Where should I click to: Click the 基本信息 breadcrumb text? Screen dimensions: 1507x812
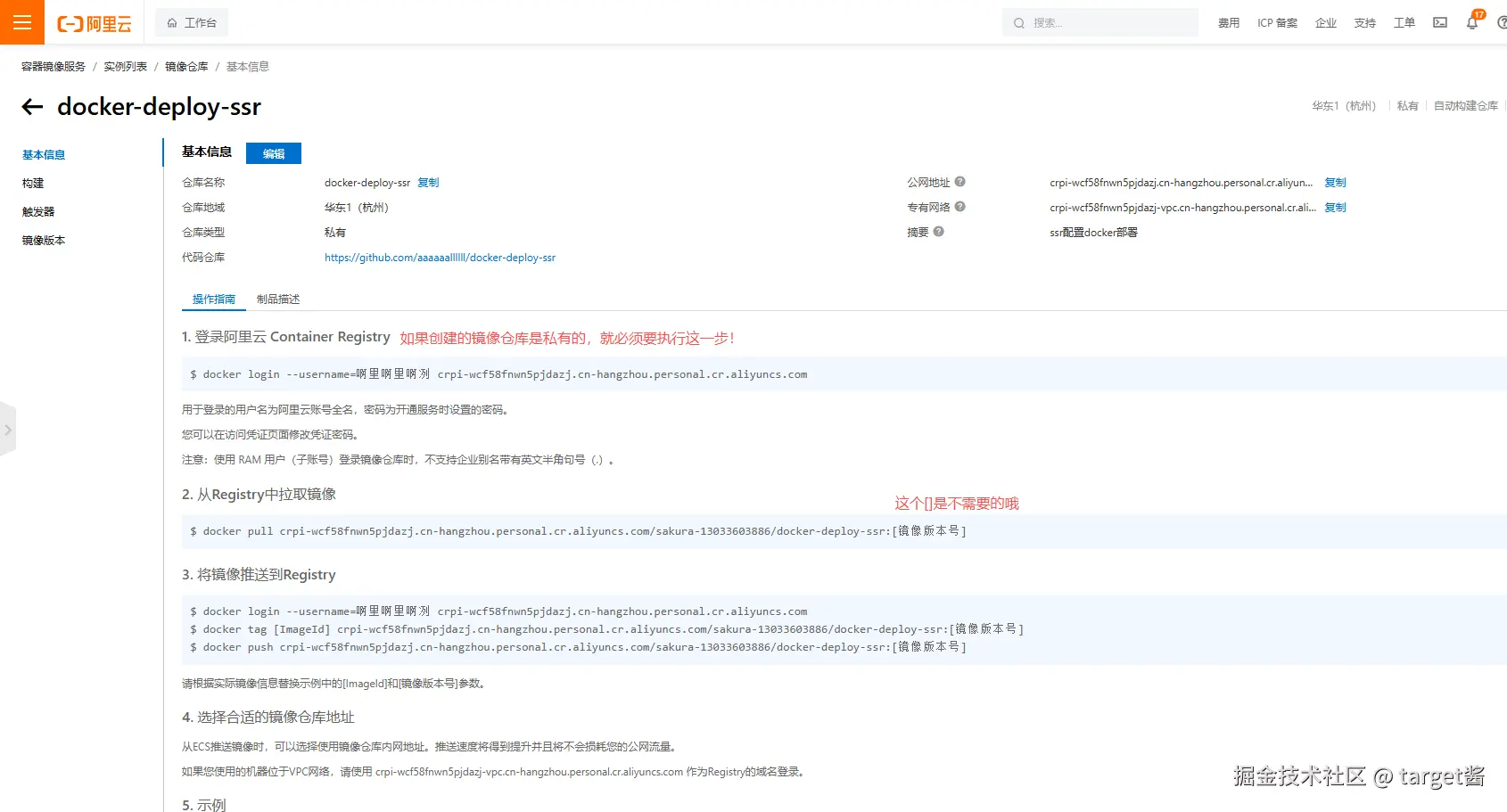248,67
